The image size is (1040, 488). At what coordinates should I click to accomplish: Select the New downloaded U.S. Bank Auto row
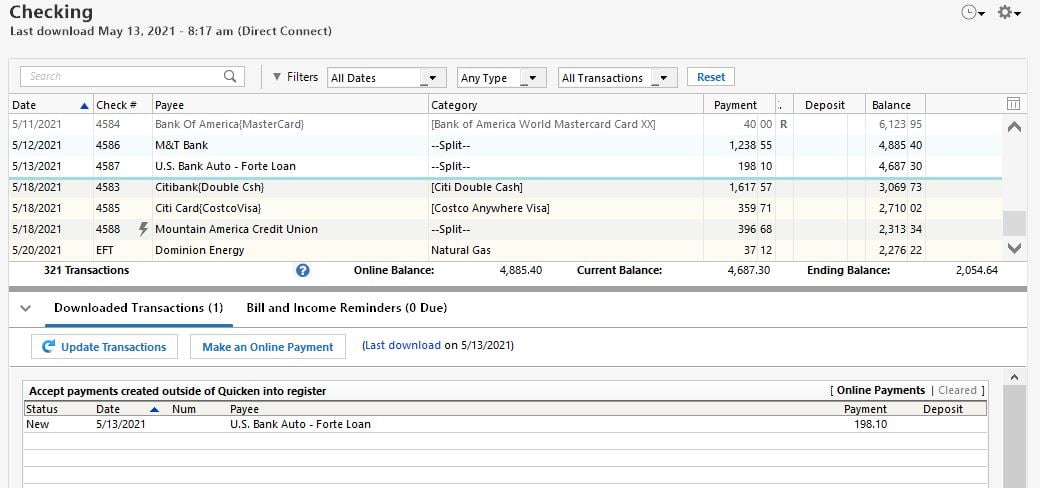[505, 424]
